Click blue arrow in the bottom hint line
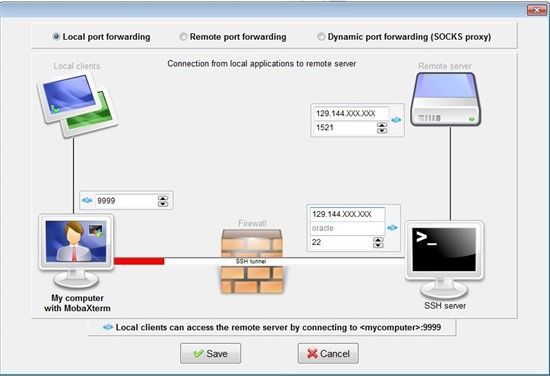 [108, 327]
